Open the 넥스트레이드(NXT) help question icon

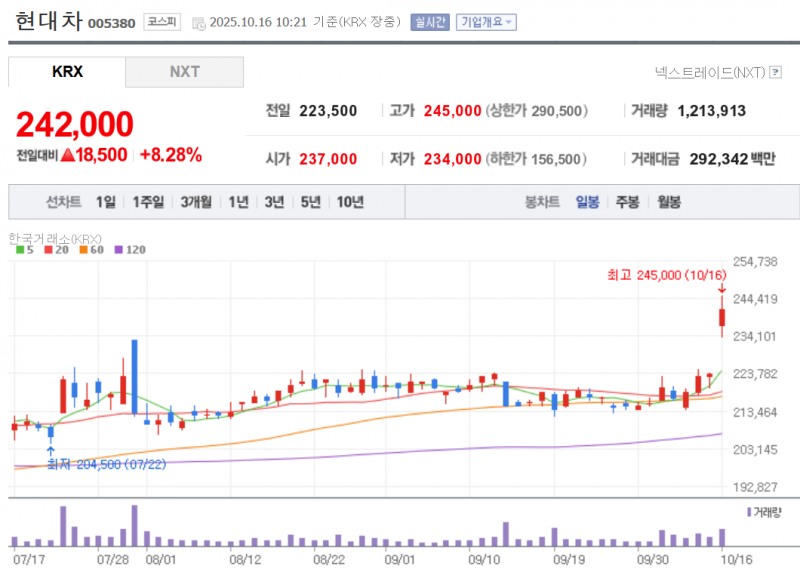click(x=774, y=72)
